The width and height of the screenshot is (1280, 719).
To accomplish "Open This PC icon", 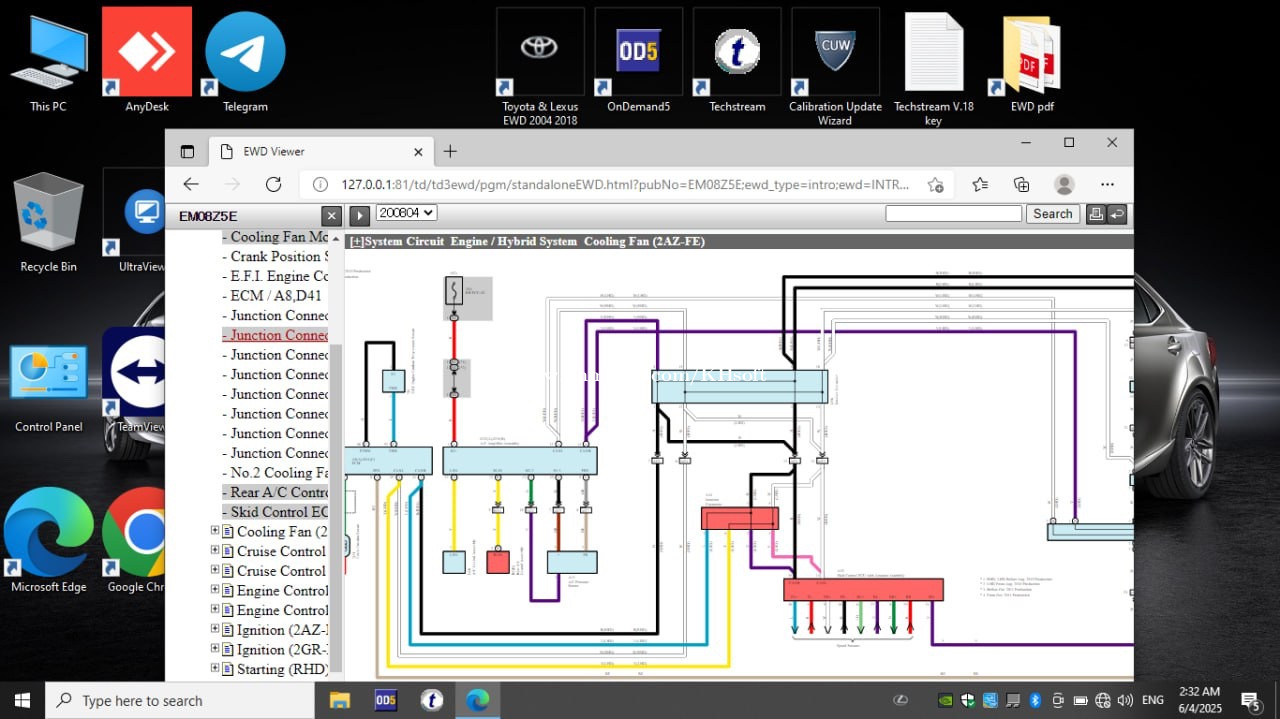I will [x=48, y=62].
